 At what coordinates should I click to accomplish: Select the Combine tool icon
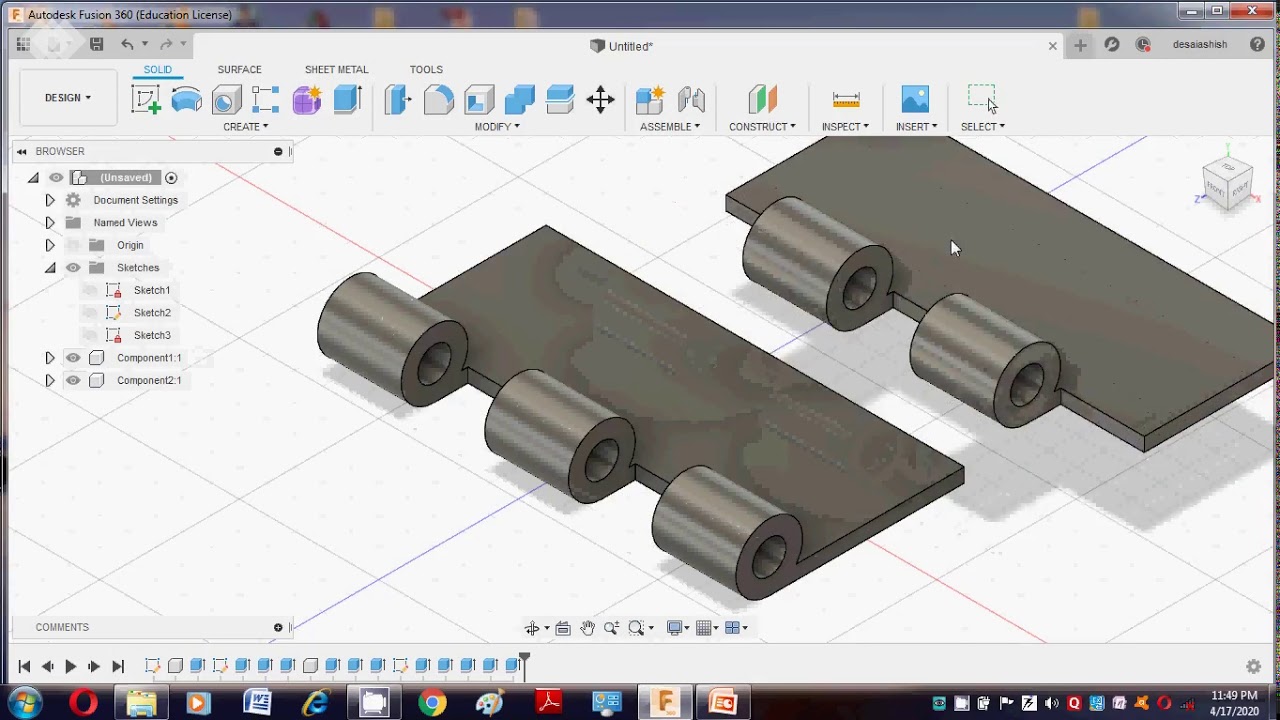click(519, 99)
